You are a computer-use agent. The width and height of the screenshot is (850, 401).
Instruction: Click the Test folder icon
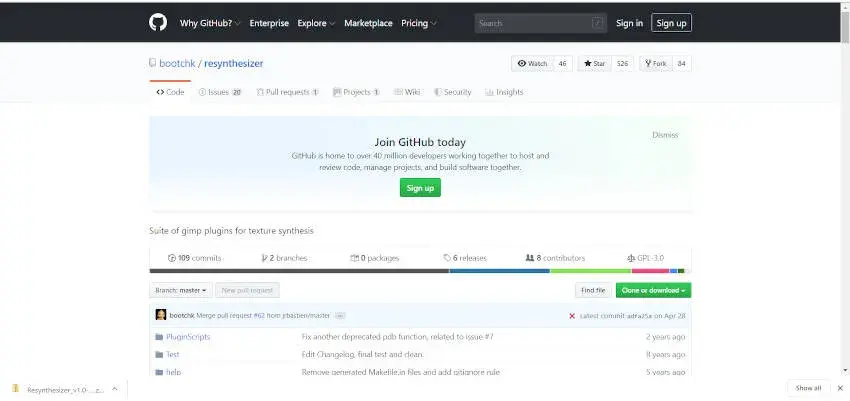(159, 354)
